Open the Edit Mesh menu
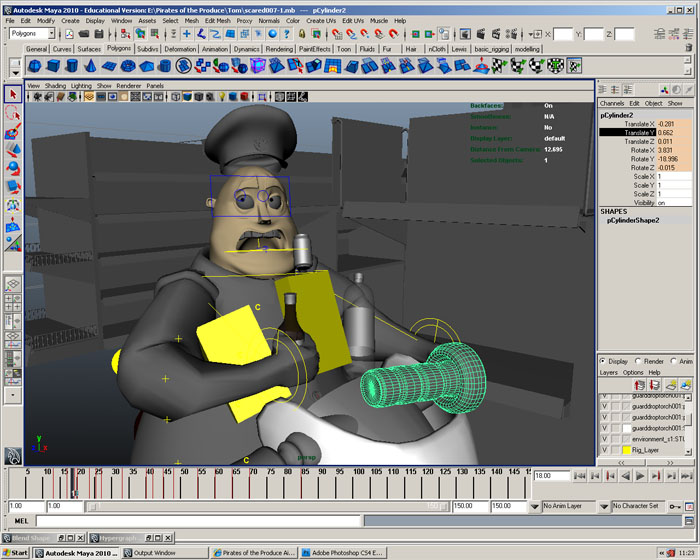Viewport: 700px width, 560px height. tap(217, 21)
